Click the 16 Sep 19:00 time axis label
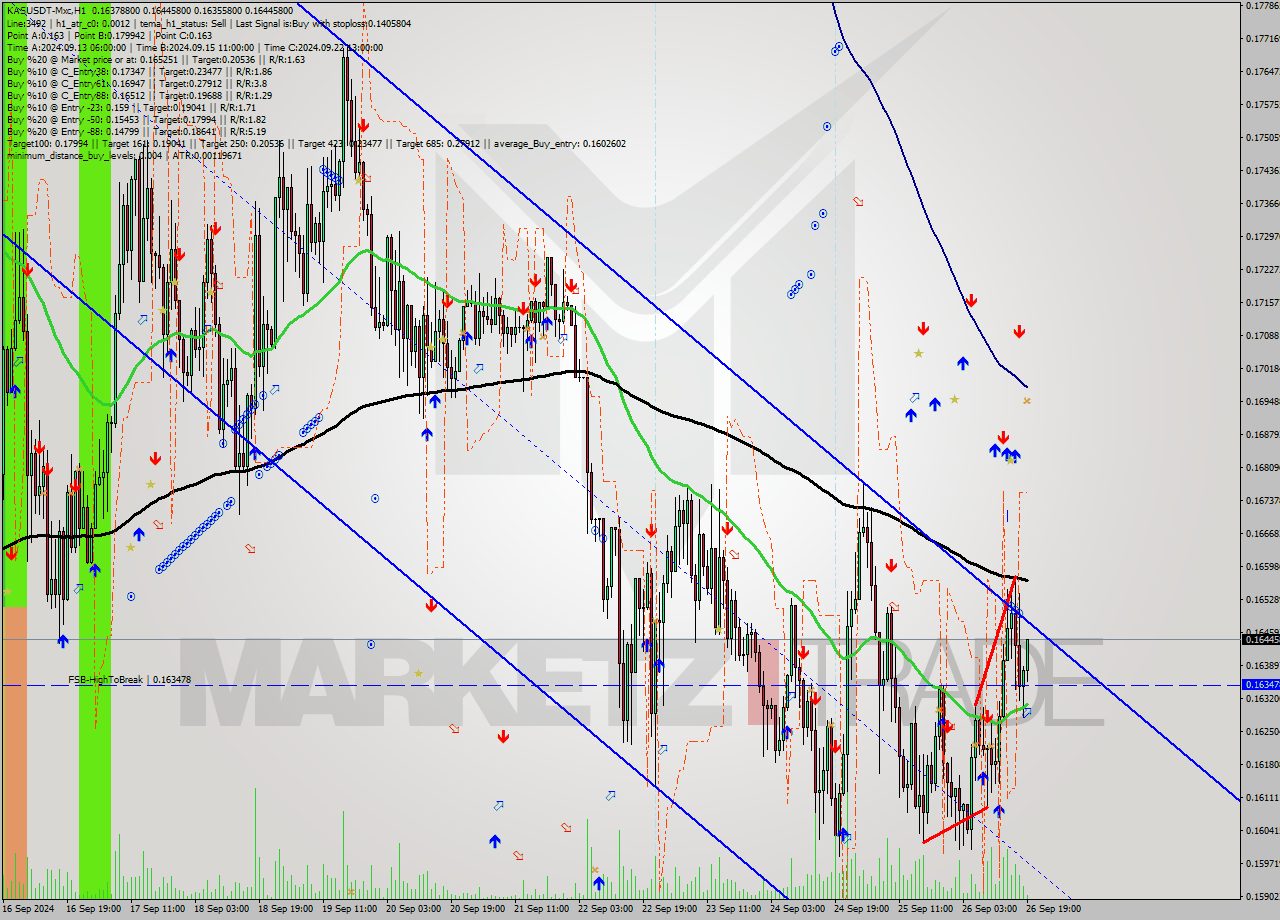1280x920 pixels. [x=93, y=909]
